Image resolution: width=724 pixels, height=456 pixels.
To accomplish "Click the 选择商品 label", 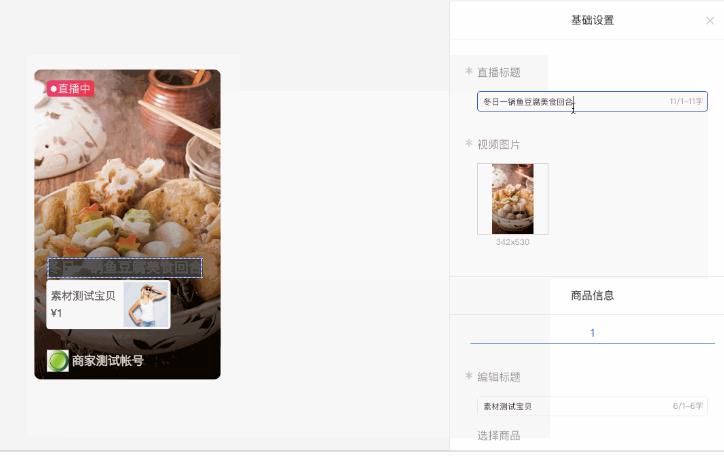I will (x=499, y=435).
